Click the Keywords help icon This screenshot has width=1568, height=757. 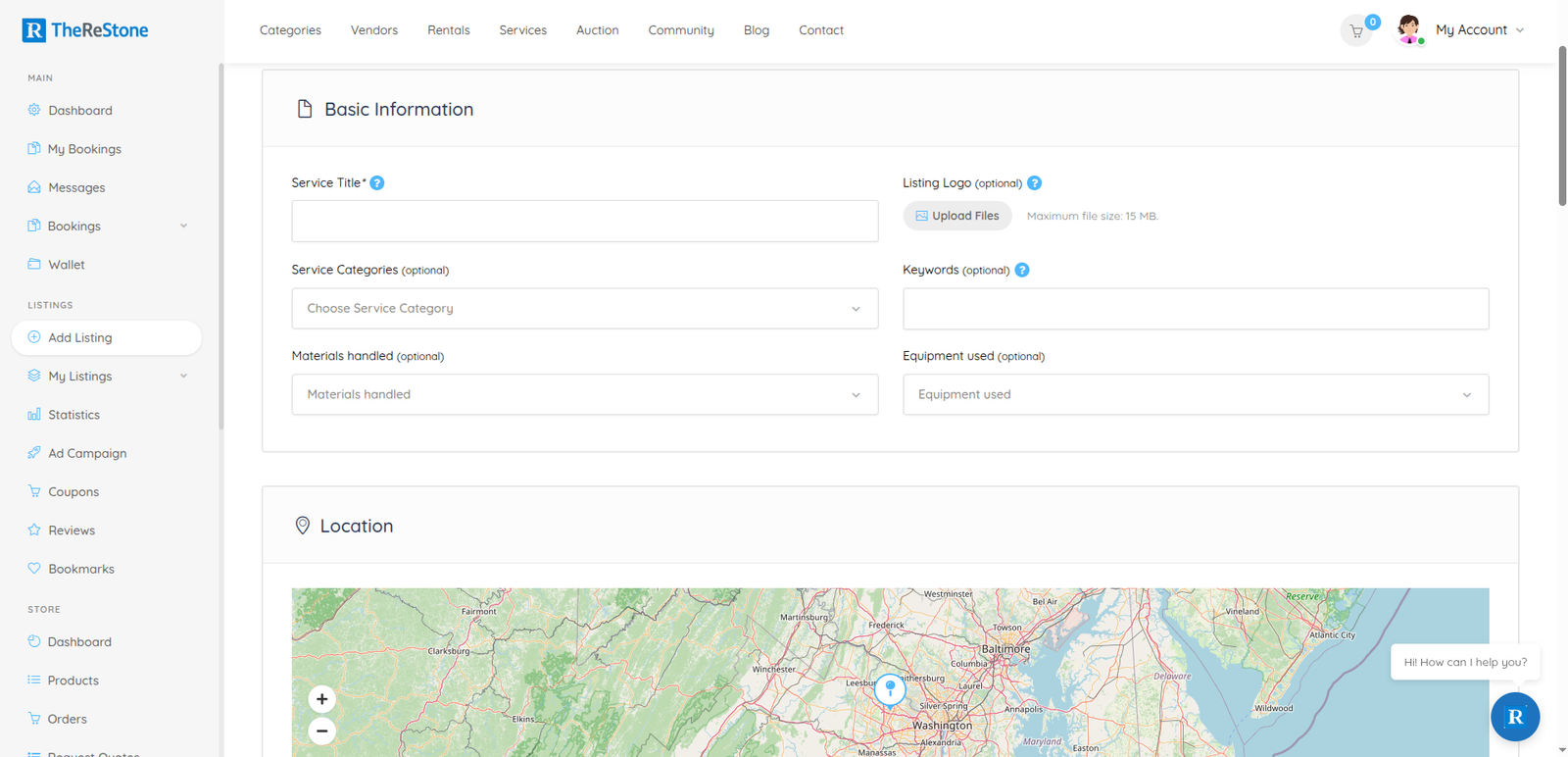(1022, 270)
